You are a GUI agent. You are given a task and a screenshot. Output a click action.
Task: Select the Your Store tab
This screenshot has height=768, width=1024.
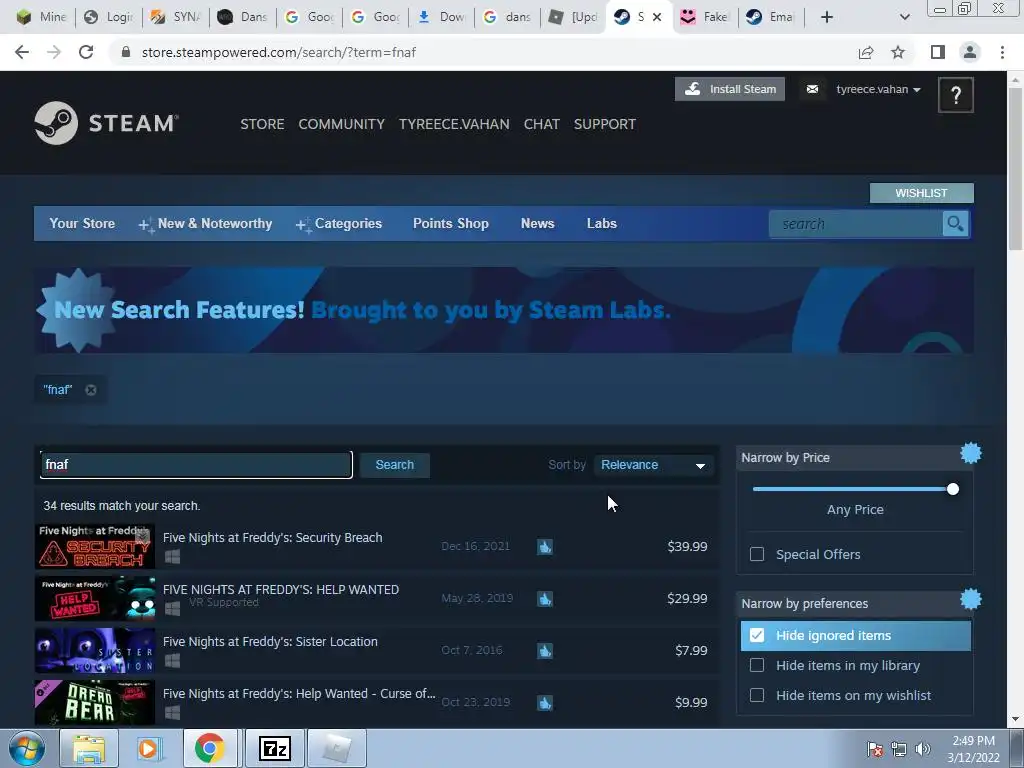pos(82,223)
